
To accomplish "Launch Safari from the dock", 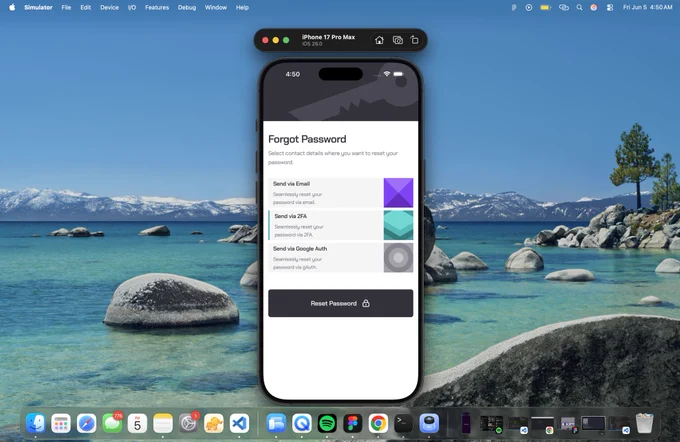I will tap(87, 423).
